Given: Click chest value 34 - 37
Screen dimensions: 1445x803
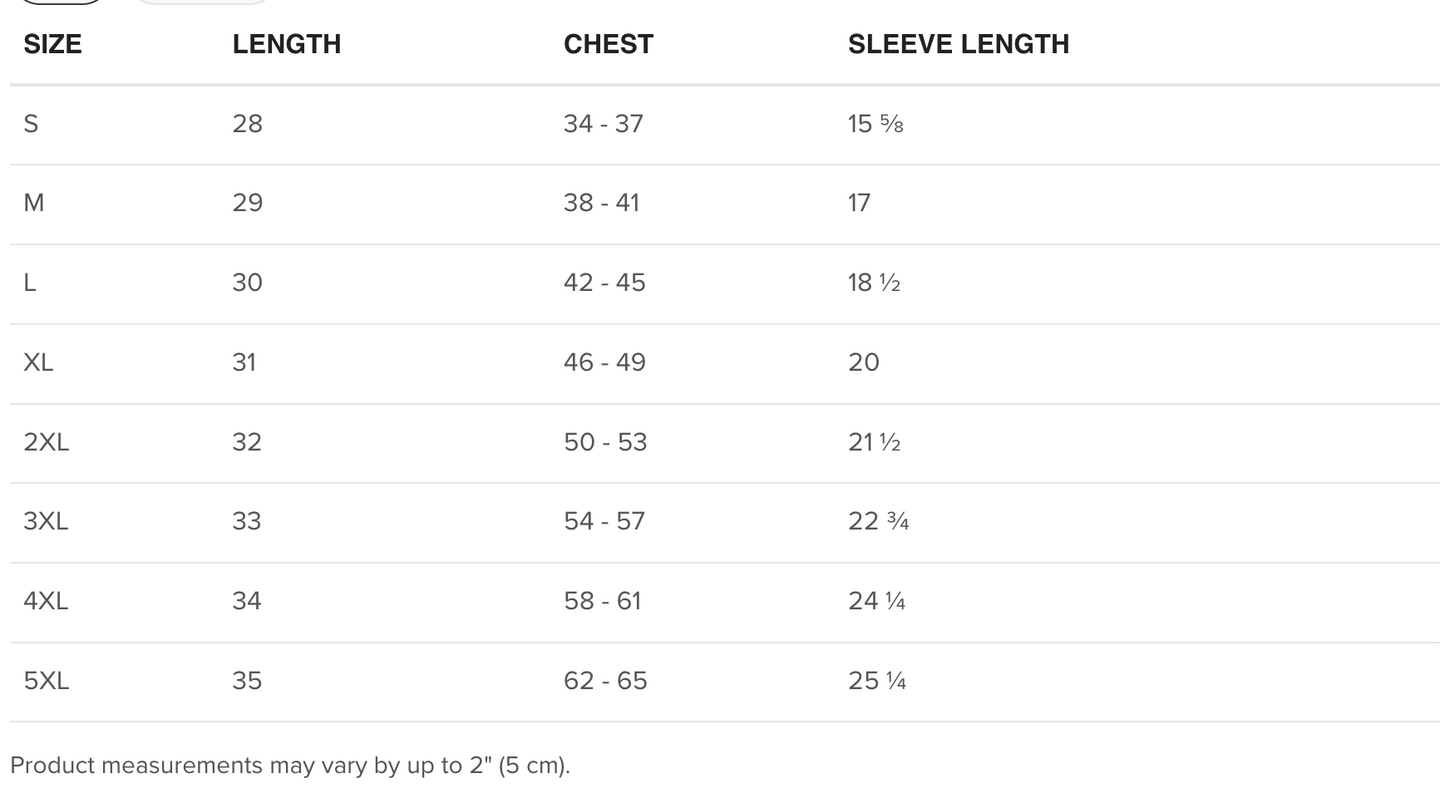Looking at the screenshot, I should [603, 124].
